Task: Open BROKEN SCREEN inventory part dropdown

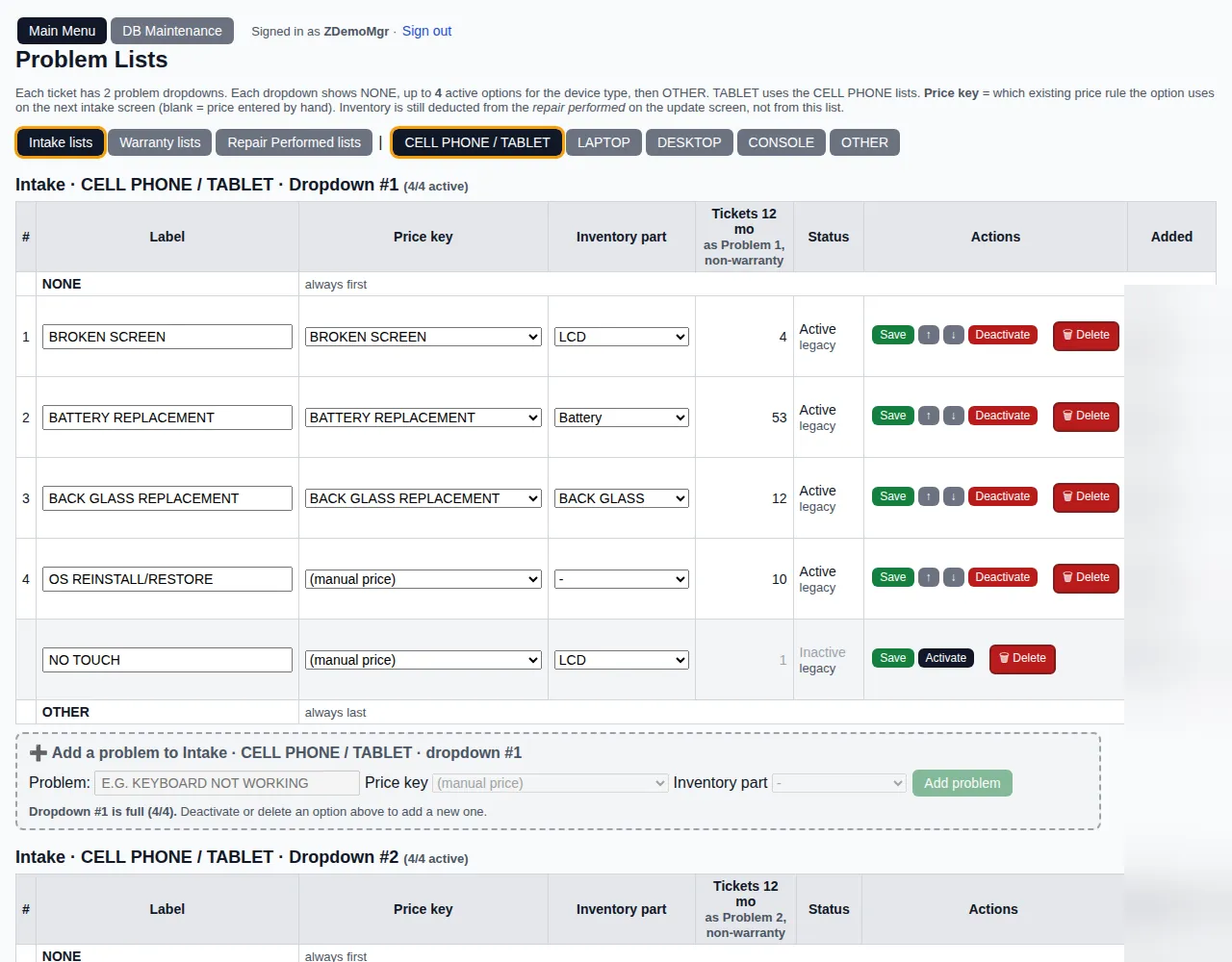Action: pyautogui.click(x=622, y=337)
